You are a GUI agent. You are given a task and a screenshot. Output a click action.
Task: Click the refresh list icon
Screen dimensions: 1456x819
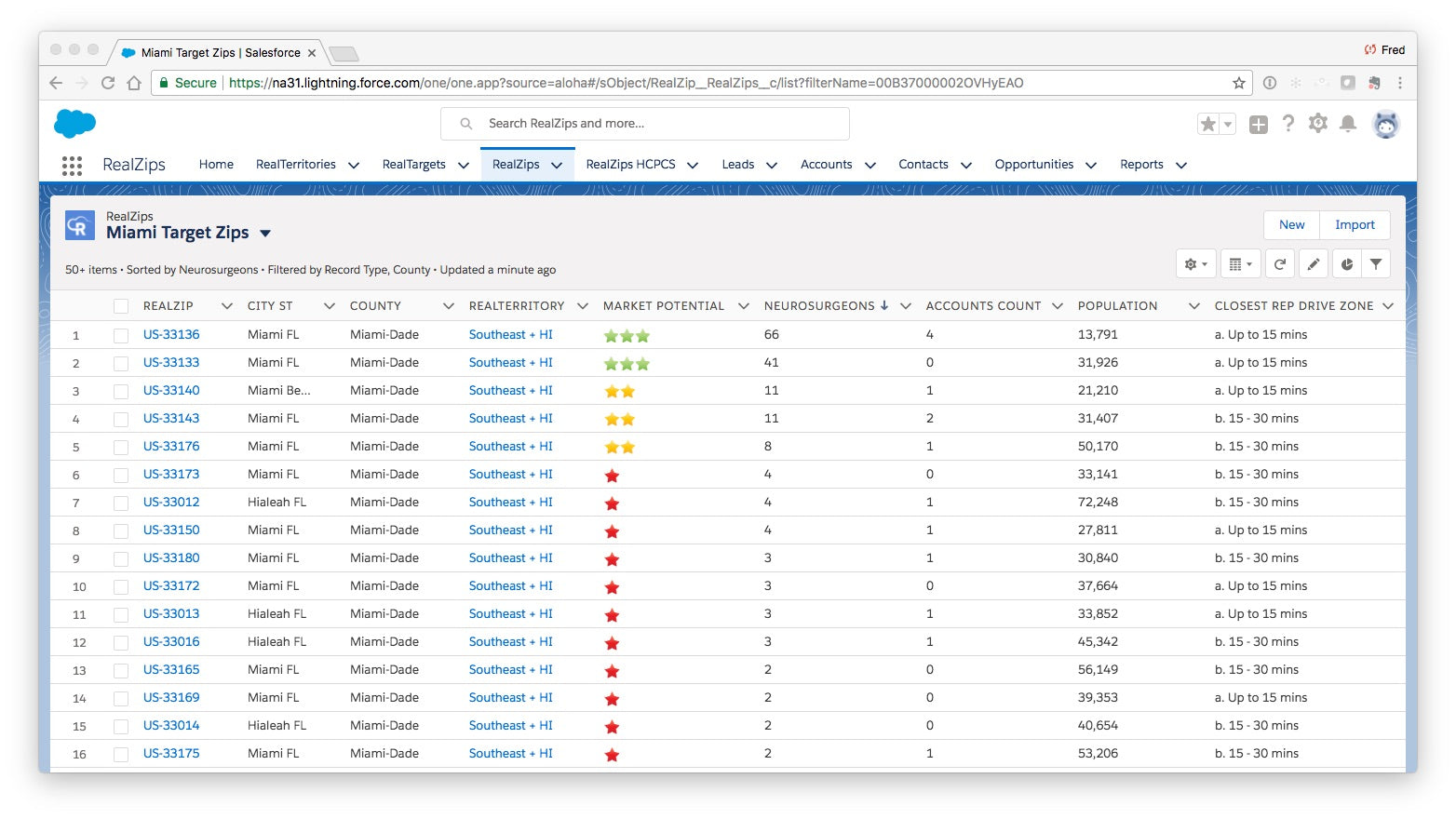click(x=1280, y=264)
